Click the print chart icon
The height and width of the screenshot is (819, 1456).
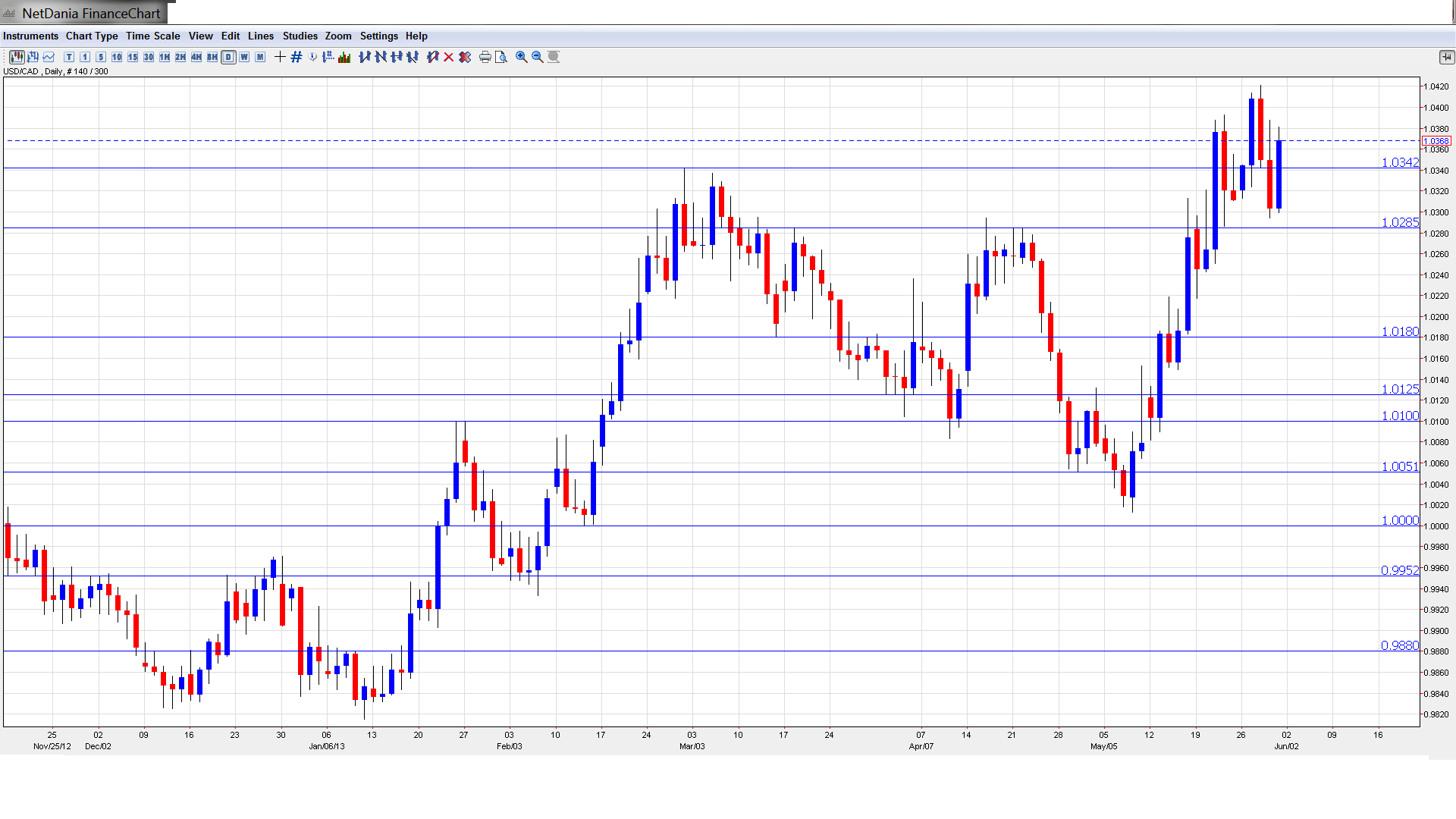pos(485,57)
